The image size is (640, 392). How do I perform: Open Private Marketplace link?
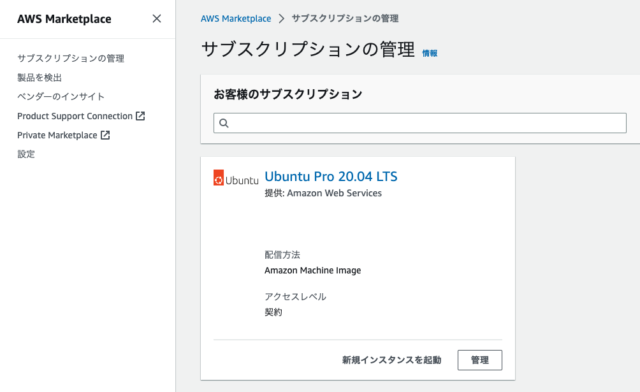coord(57,135)
